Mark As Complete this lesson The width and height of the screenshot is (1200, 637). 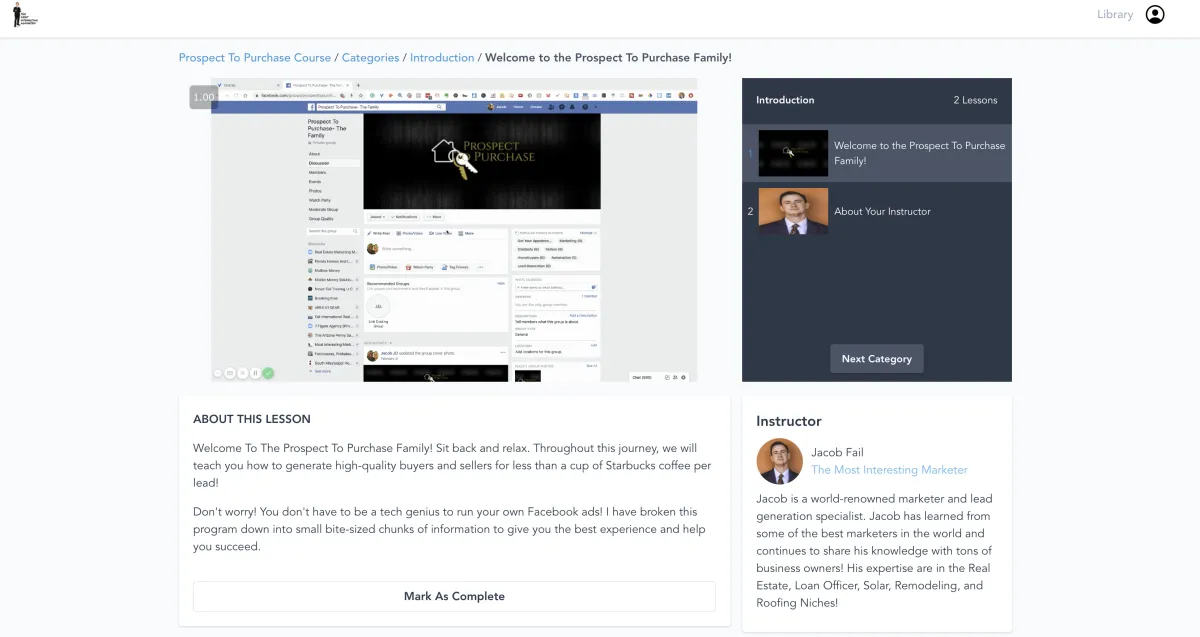tap(454, 596)
